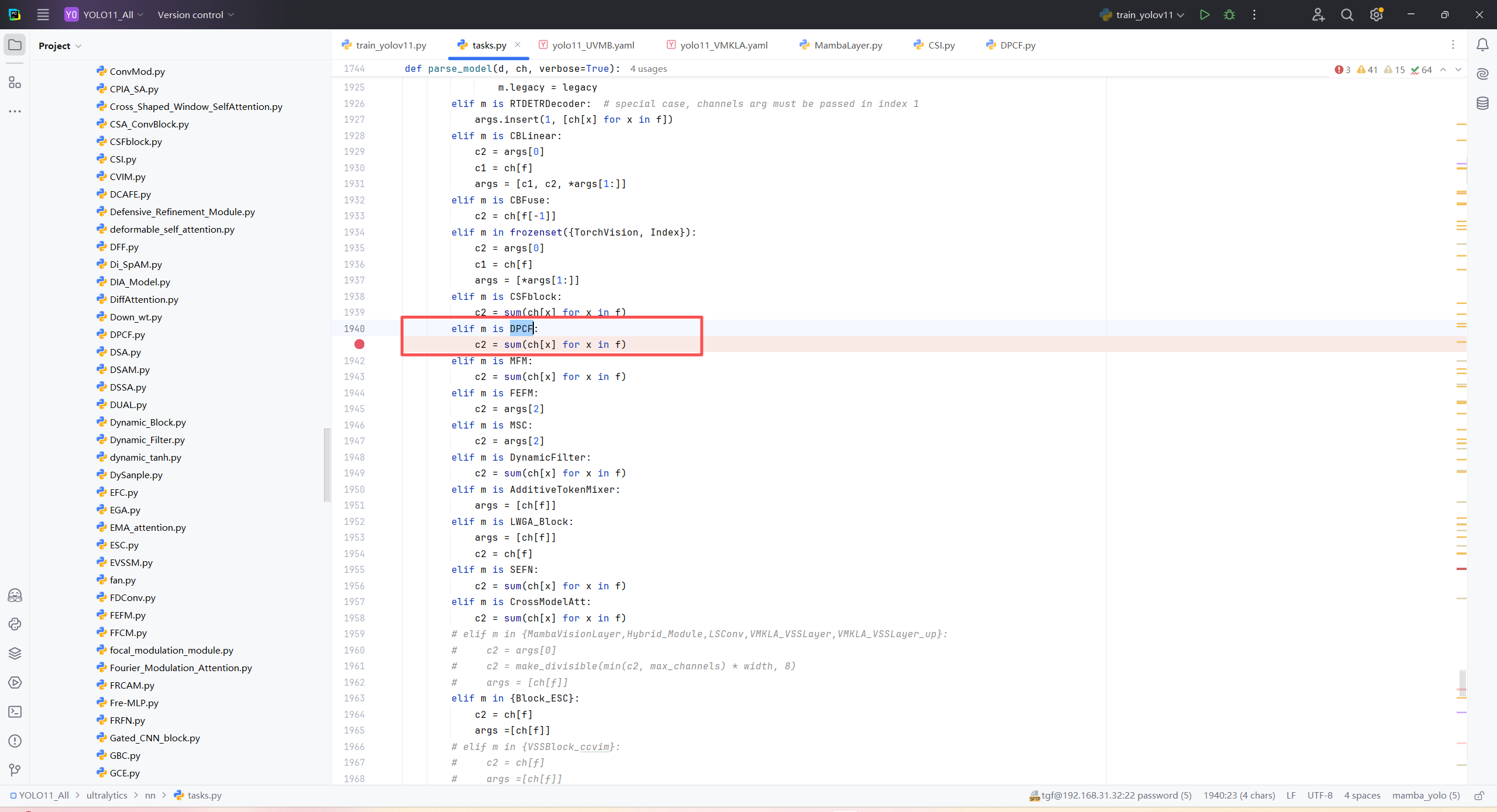This screenshot has height=812, width=1497.
Task: Toggle the Project tool window folder icon
Action: coord(15,45)
